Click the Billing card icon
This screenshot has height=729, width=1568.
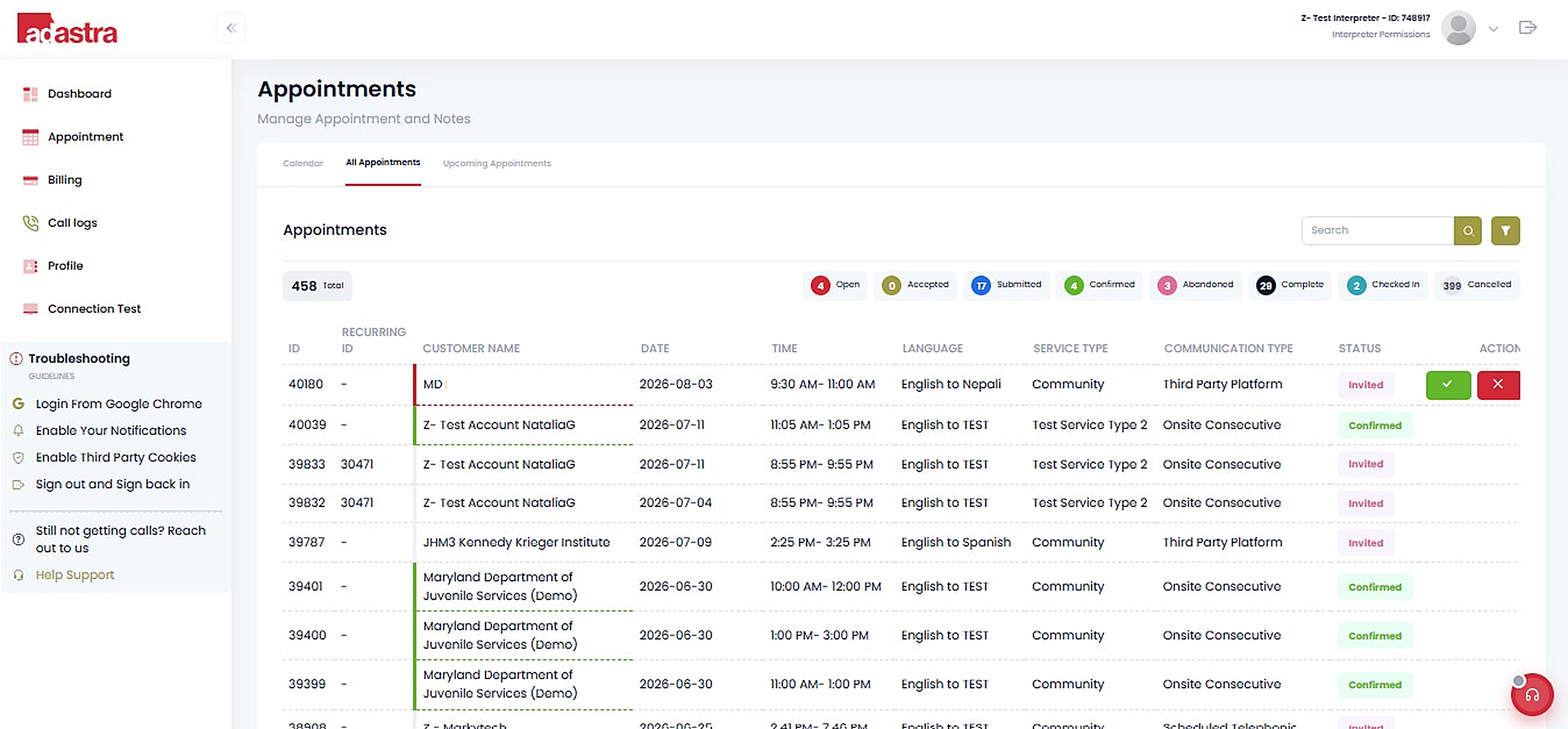(x=30, y=180)
